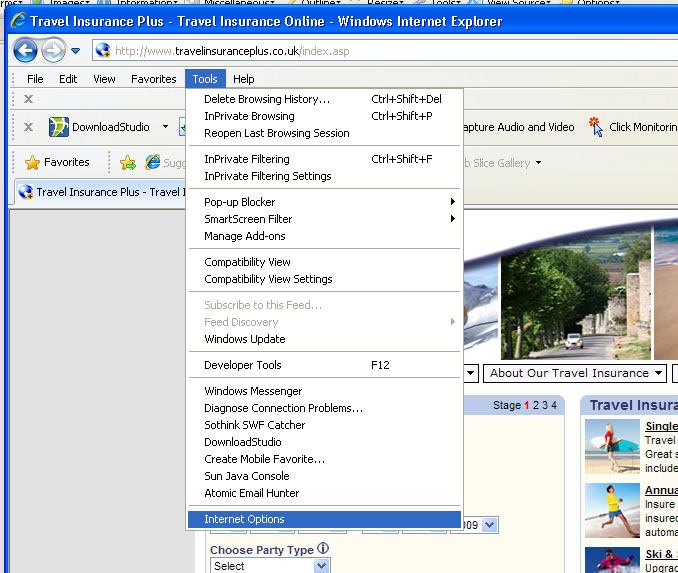This screenshot has height=573, width=678.
Task: Click the surfer girl insurance thumbnail
Action: [x=612, y=446]
